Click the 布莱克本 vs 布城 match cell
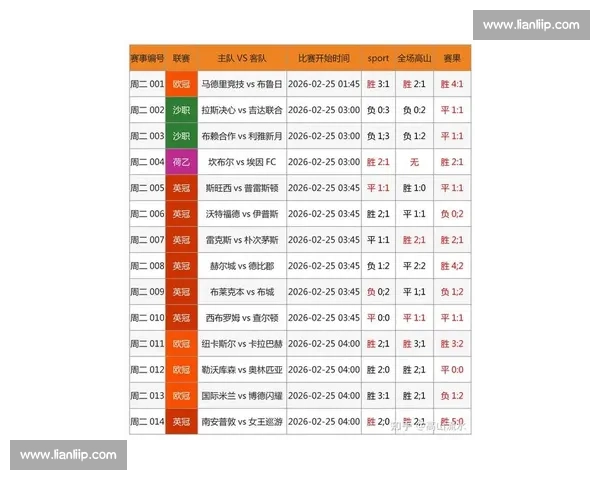600x480 pixels. (x=242, y=292)
